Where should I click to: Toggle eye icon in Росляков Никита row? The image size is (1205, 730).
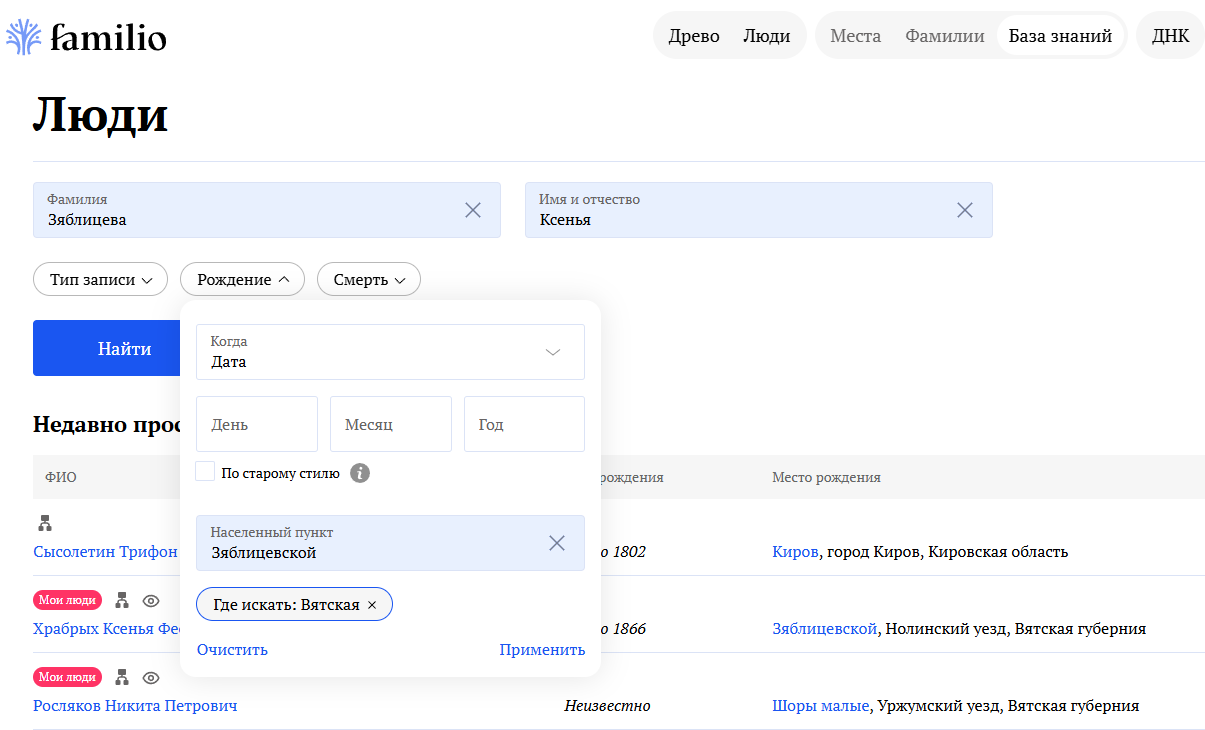(151, 678)
